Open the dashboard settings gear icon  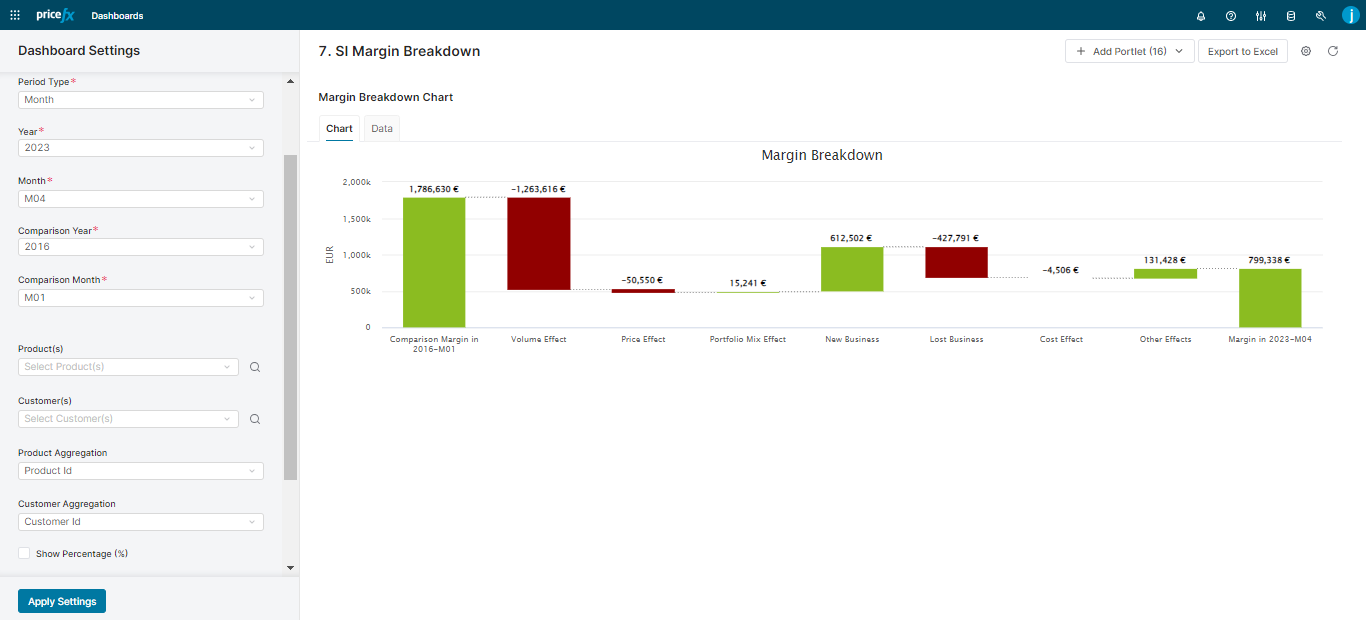(x=1306, y=50)
